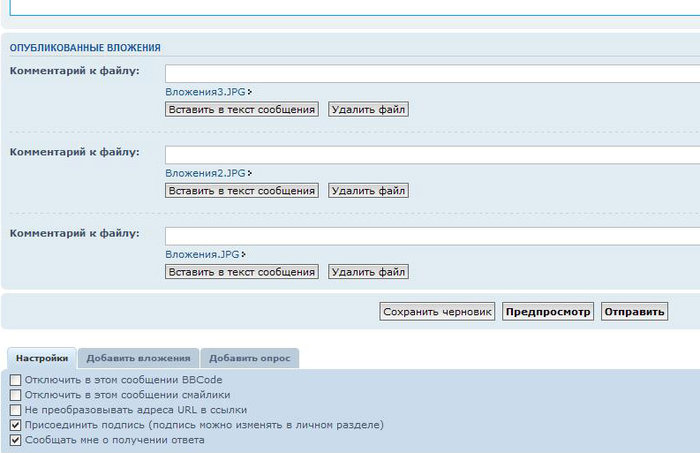Disable BBCode checkbox 'Отключить в этом сообщении BBCode'
This screenshot has width=700, height=453.
click(x=15, y=380)
